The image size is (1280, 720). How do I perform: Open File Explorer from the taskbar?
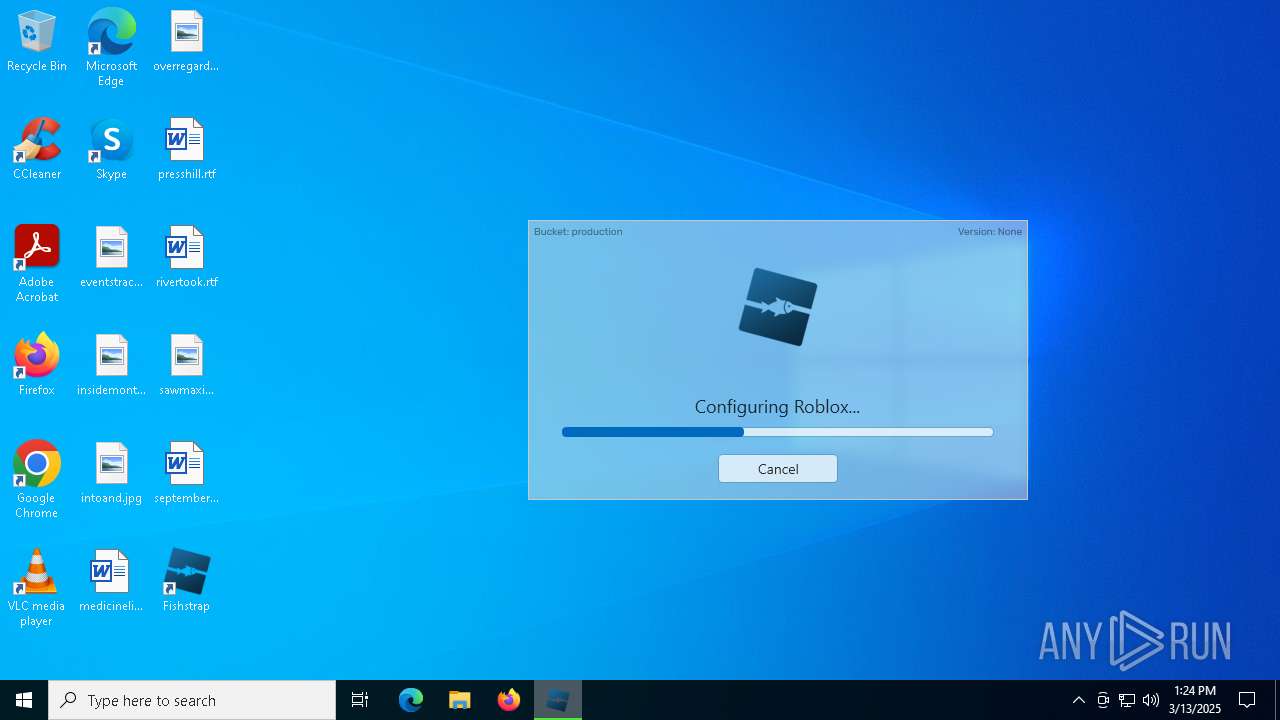click(460, 700)
